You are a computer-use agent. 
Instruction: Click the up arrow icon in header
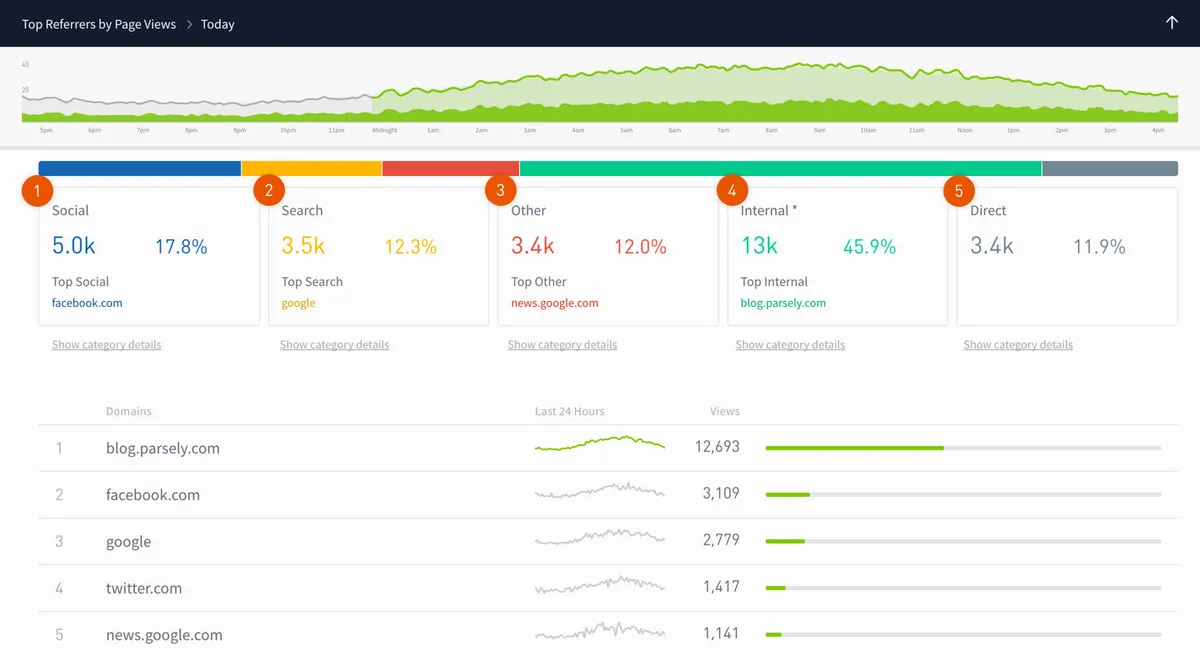[1172, 23]
